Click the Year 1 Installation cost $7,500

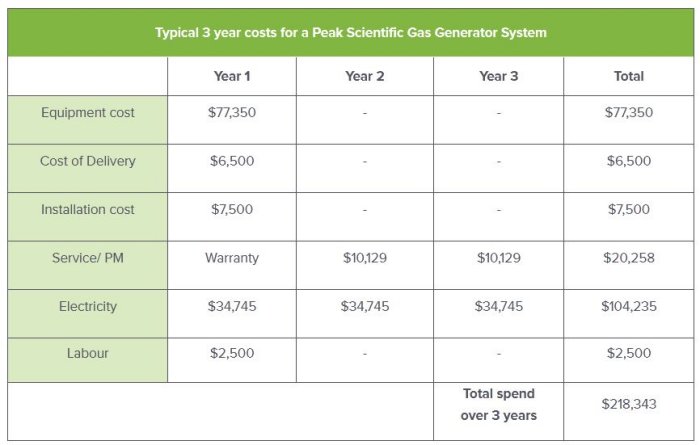pyautogui.click(x=231, y=210)
